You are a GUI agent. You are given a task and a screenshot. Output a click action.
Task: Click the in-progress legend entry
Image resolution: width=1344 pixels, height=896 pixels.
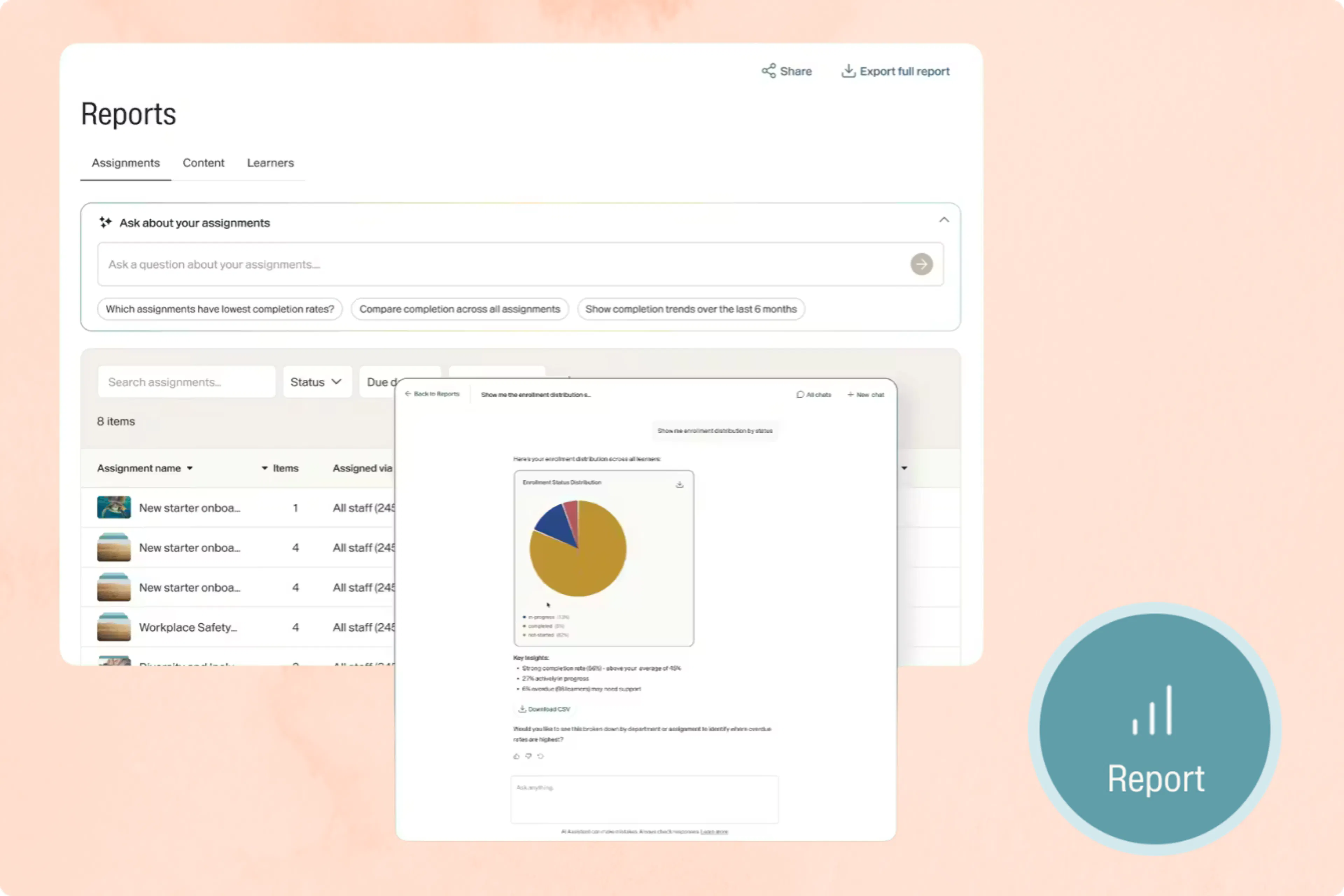pos(546,617)
